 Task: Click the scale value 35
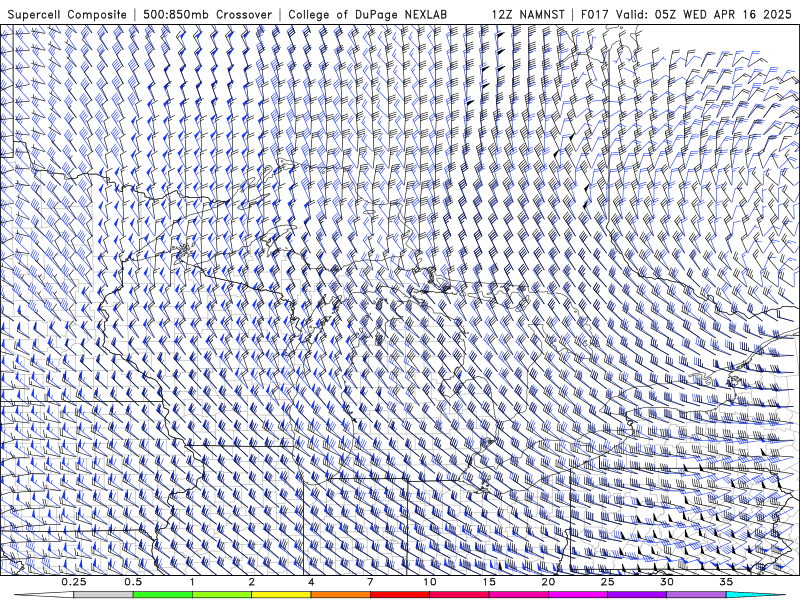726,582
